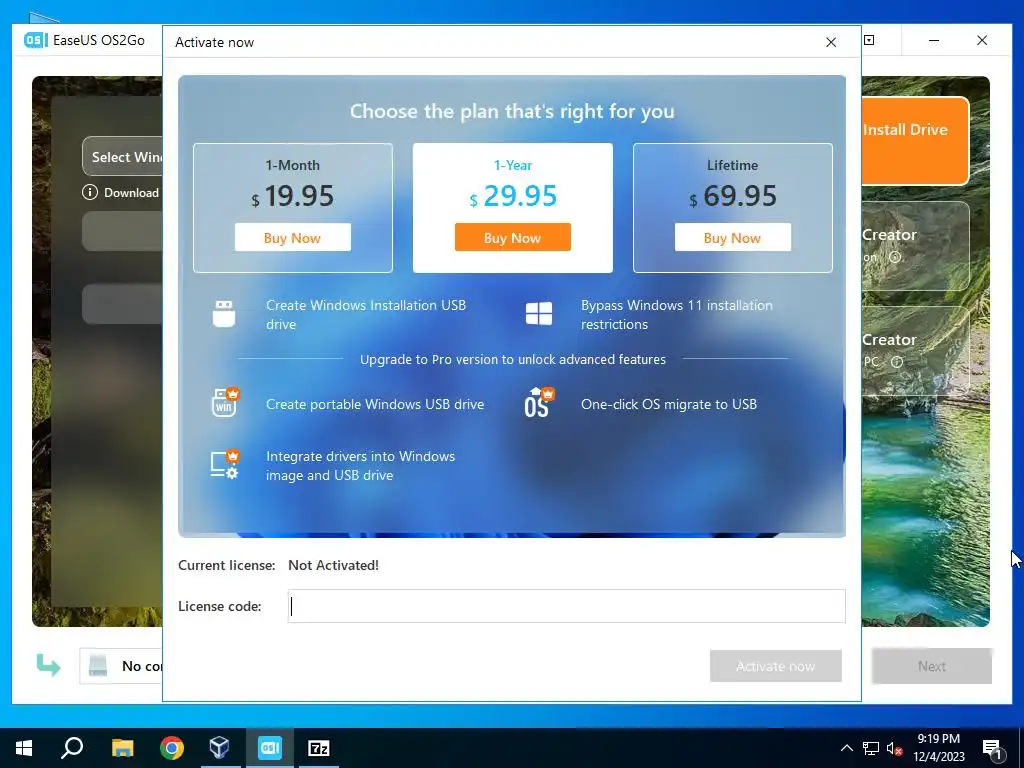Click the lower Creator card PC info icon
This screenshot has width=1024, height=768.
897,362
